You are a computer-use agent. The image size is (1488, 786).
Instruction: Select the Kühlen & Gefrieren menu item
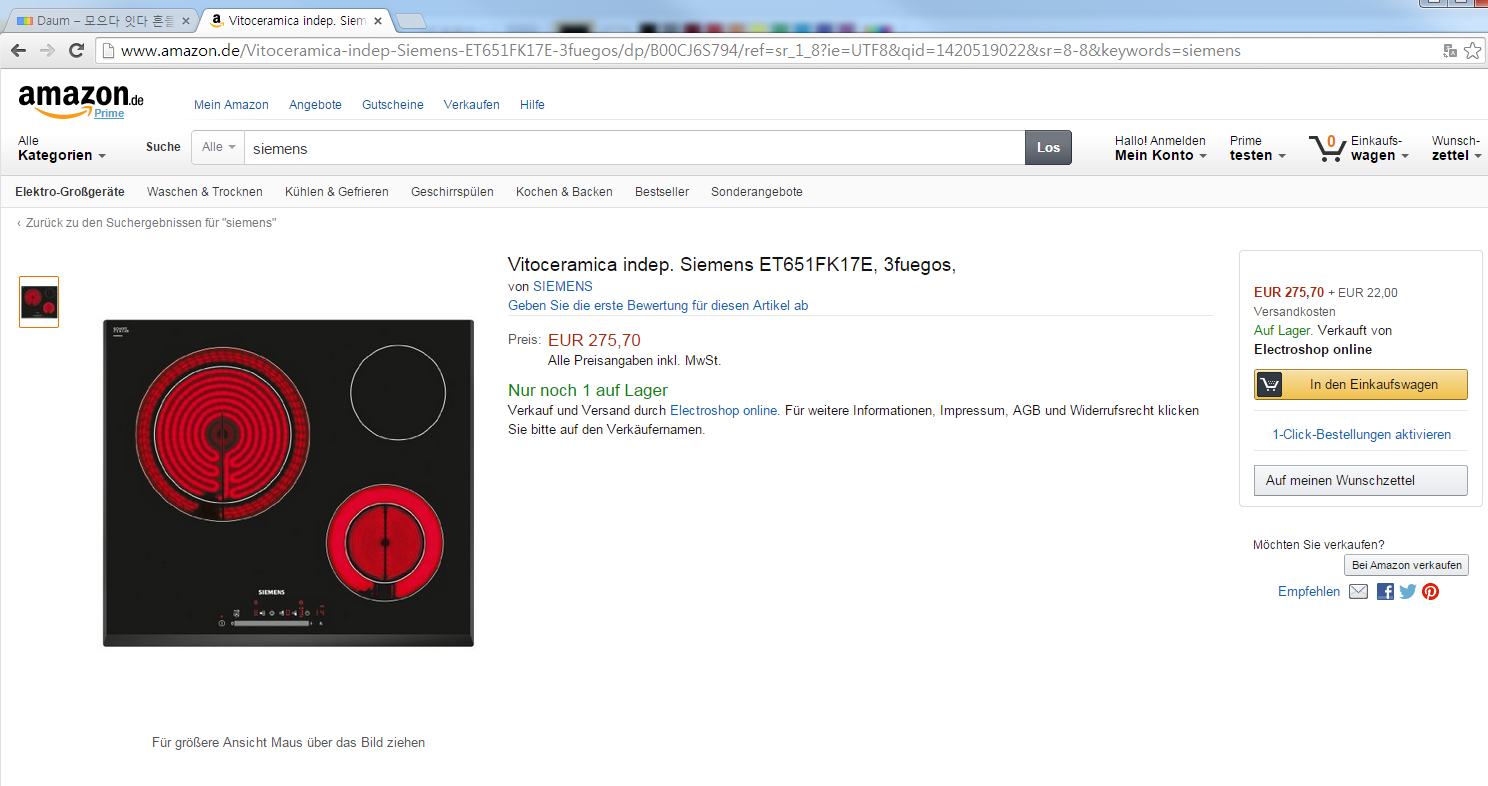tap(337, 192)
